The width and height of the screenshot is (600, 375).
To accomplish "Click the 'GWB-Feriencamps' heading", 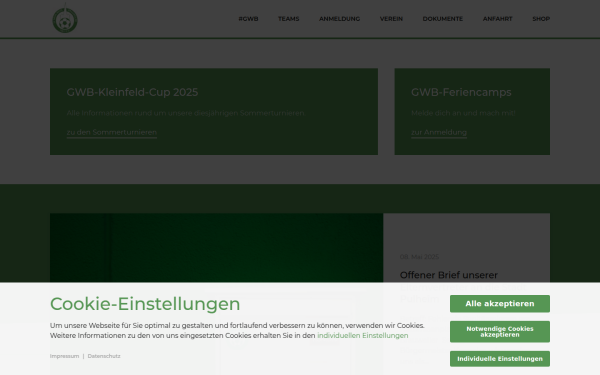I will pos(461,92).
